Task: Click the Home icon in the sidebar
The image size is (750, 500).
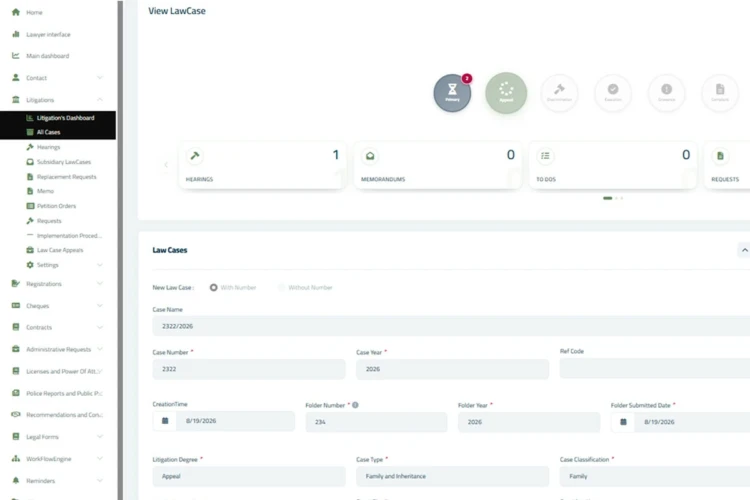Action: tap(16, 12)
